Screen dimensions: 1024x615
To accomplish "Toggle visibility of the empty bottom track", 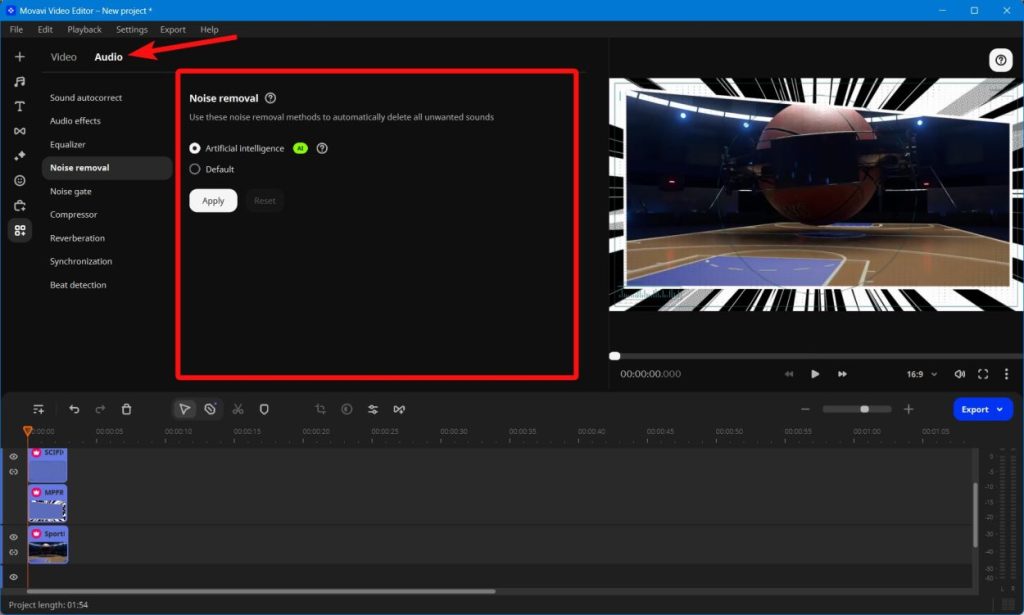I will 14,577.
